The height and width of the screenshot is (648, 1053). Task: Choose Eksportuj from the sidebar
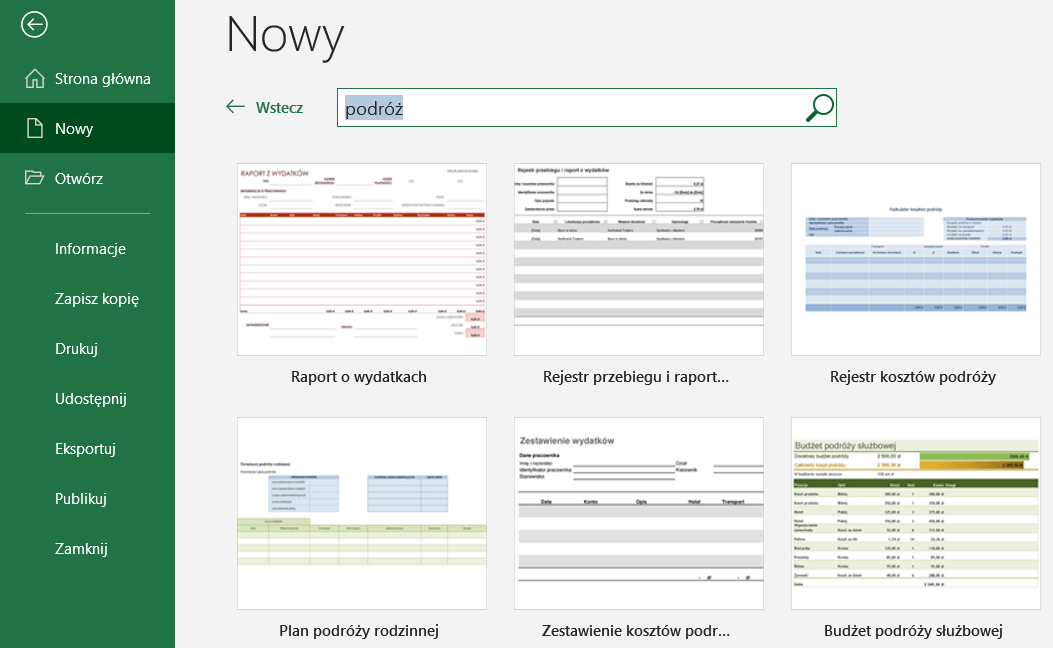click(86, 449)
